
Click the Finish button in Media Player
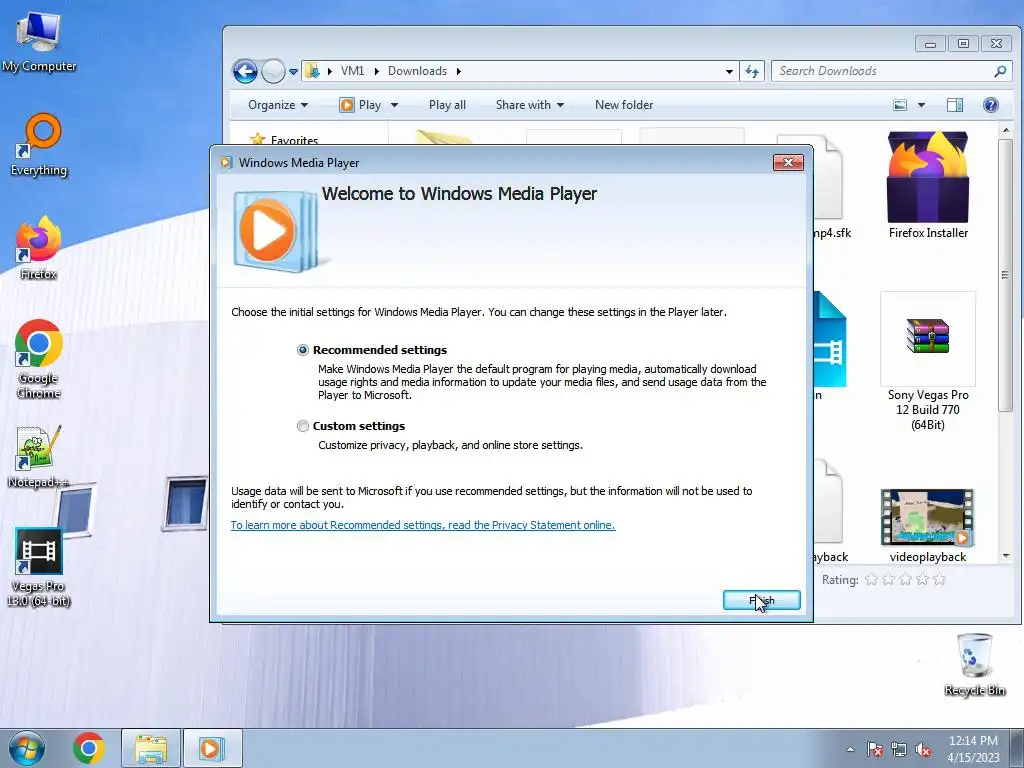[761, 600]
